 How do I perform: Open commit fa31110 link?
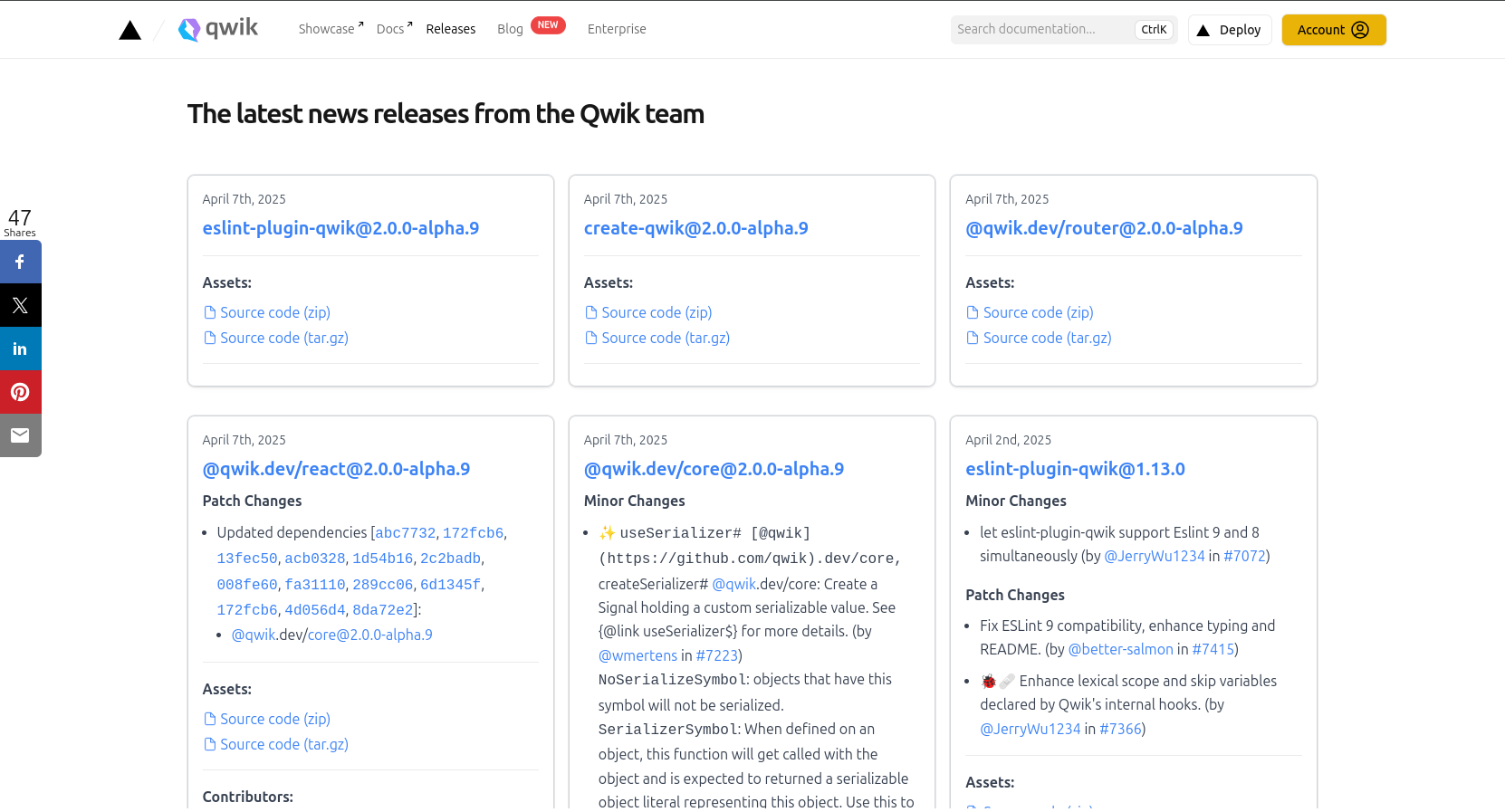pos(315,585)
